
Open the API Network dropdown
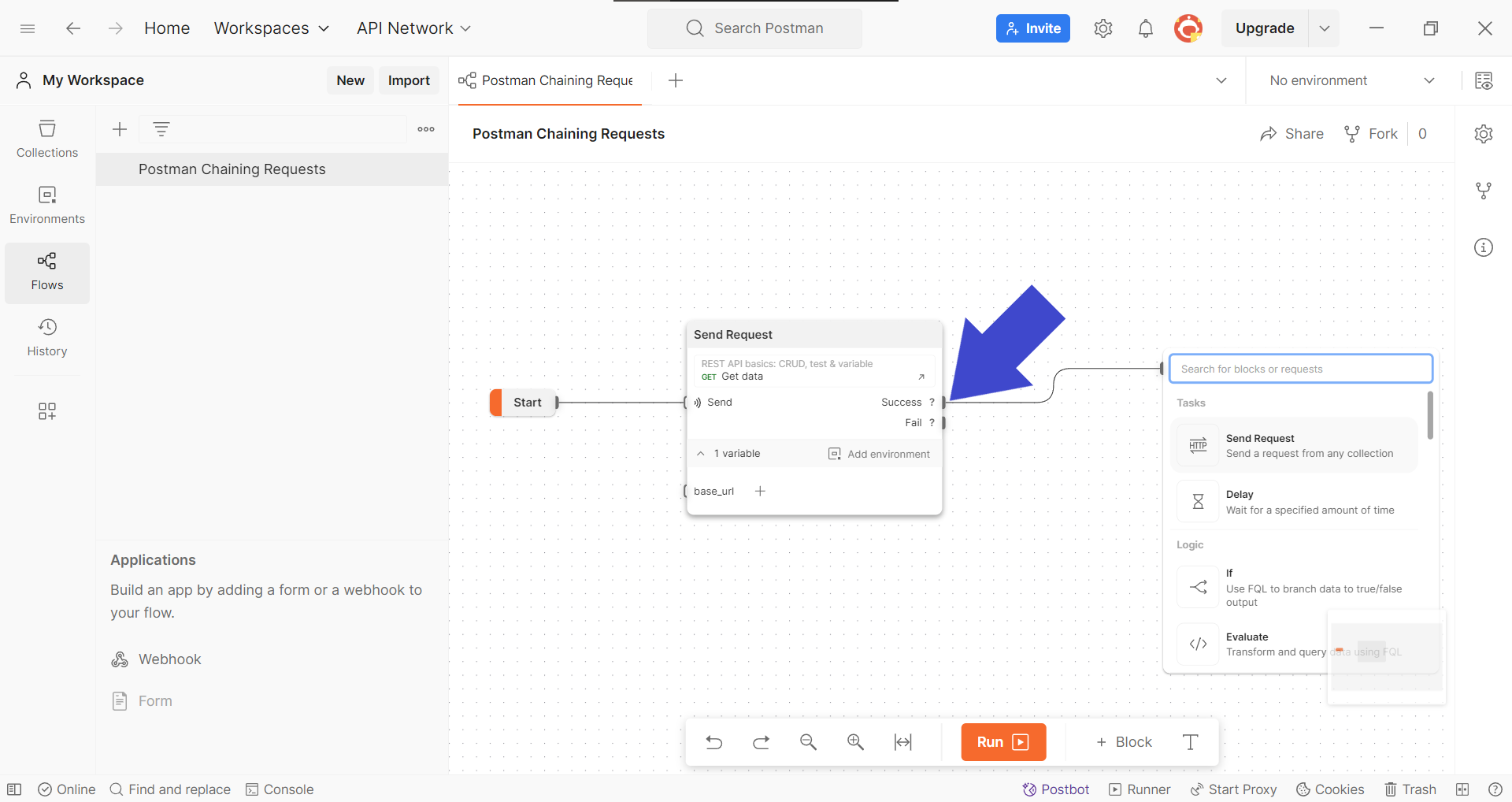point(413,28)
